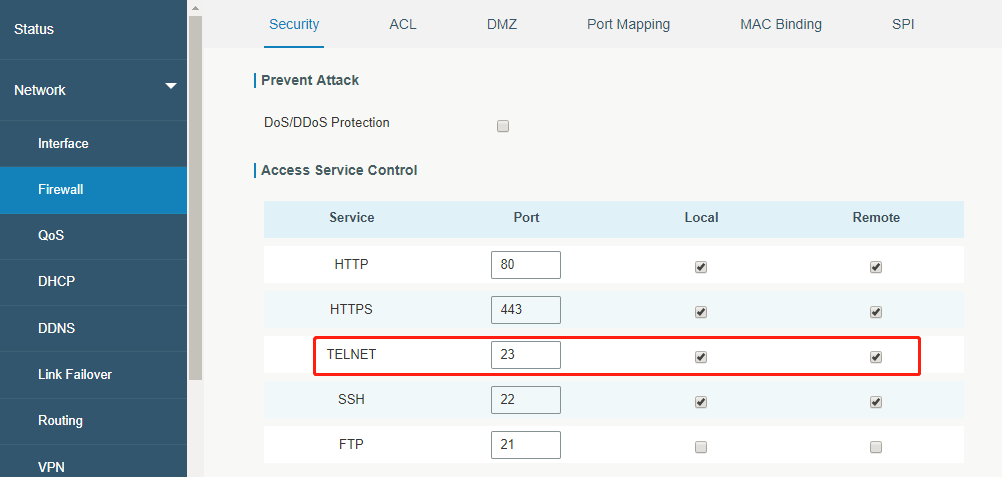Viewport: 1002px width, 477px height.
Task: Toggle SSH Local access checkbox
Action: pos(701,402)
